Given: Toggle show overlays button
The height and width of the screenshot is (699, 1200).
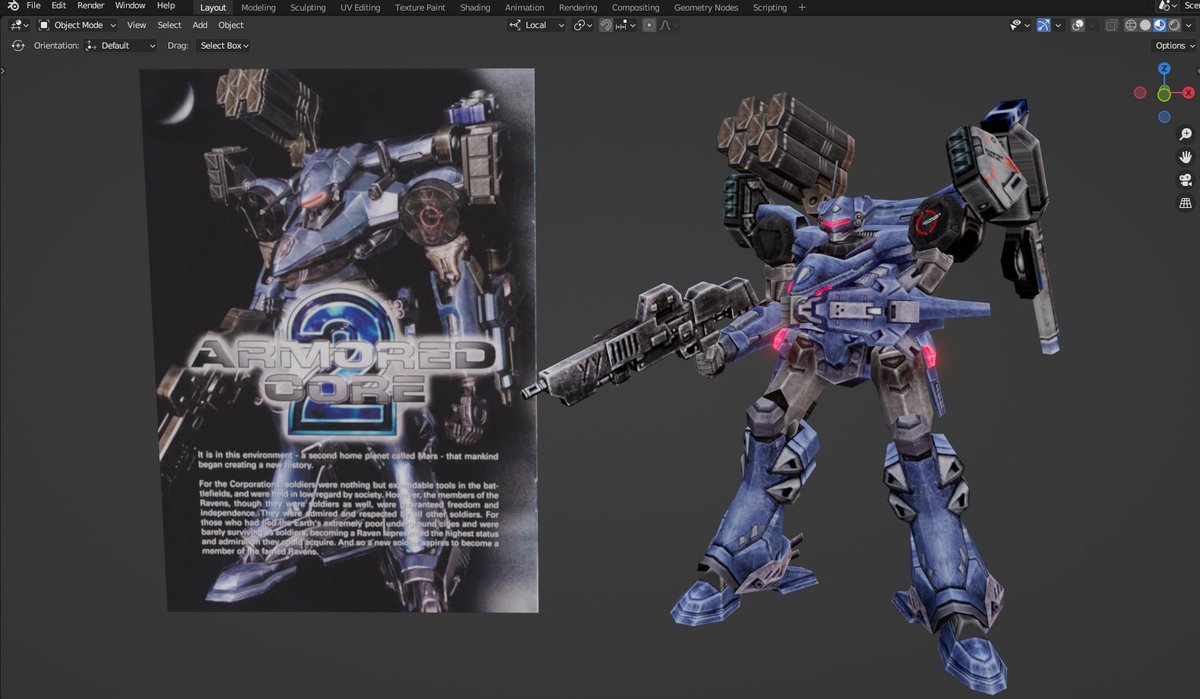Looking at the screenshot, I should pos(1078,25).
